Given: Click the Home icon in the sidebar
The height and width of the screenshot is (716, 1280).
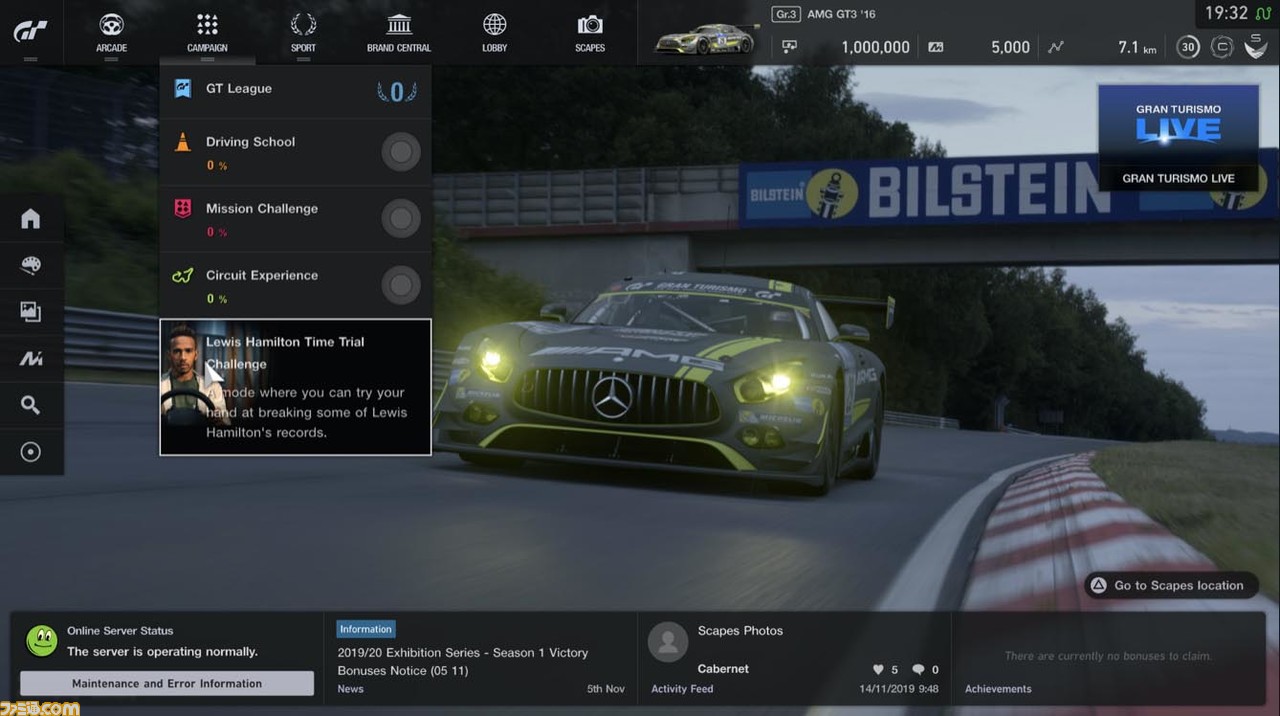Looking at the screenshot, I should click(x=31, y=219).
